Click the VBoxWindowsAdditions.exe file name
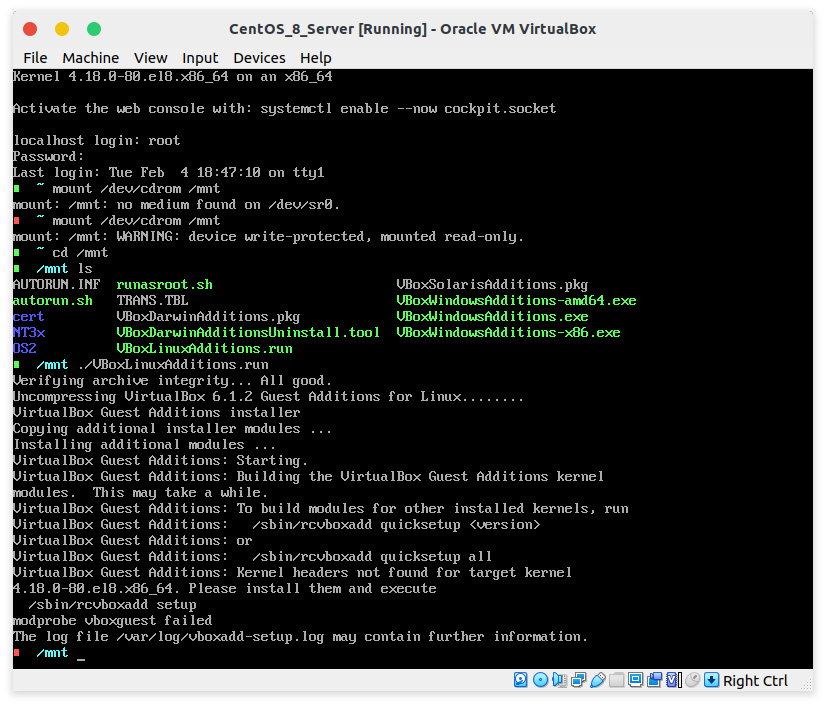Image resolution: width=826 pixels, height=706 pixels. pos(492,316)
